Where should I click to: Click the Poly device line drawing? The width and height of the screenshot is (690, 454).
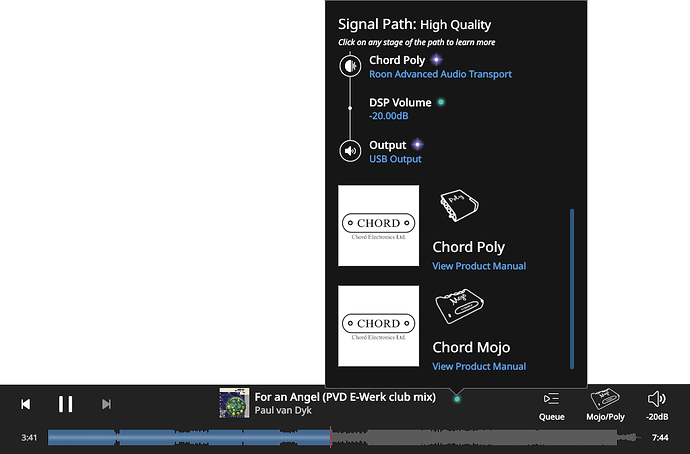[459, 205]
